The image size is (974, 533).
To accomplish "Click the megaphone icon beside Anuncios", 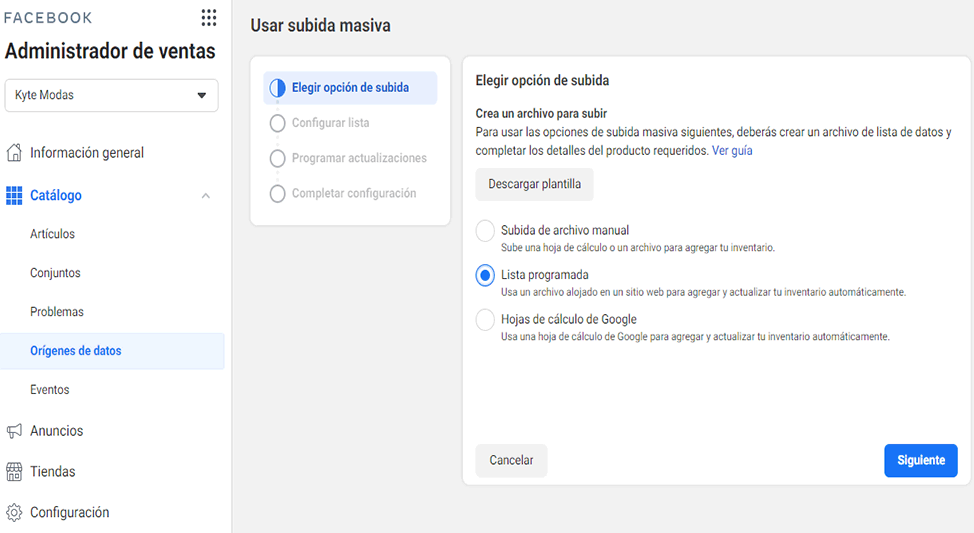I will pos(14,430).
